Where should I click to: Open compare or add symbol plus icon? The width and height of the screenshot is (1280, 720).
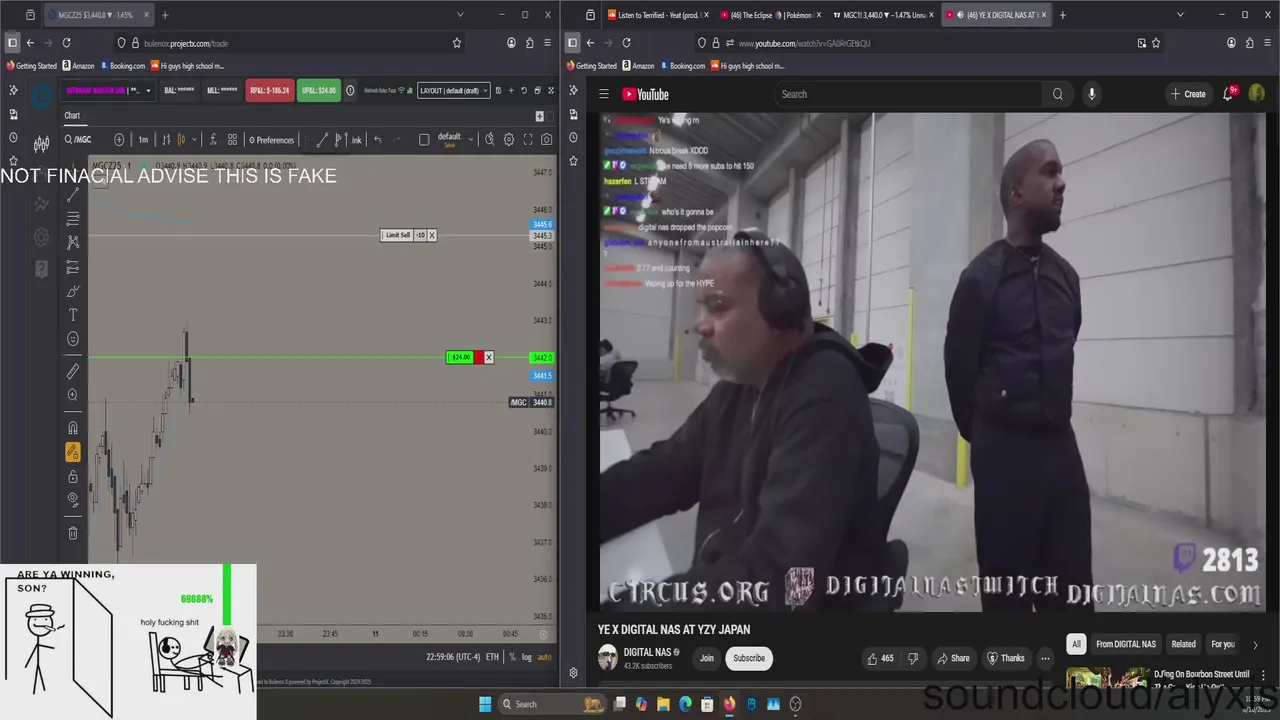119,140
